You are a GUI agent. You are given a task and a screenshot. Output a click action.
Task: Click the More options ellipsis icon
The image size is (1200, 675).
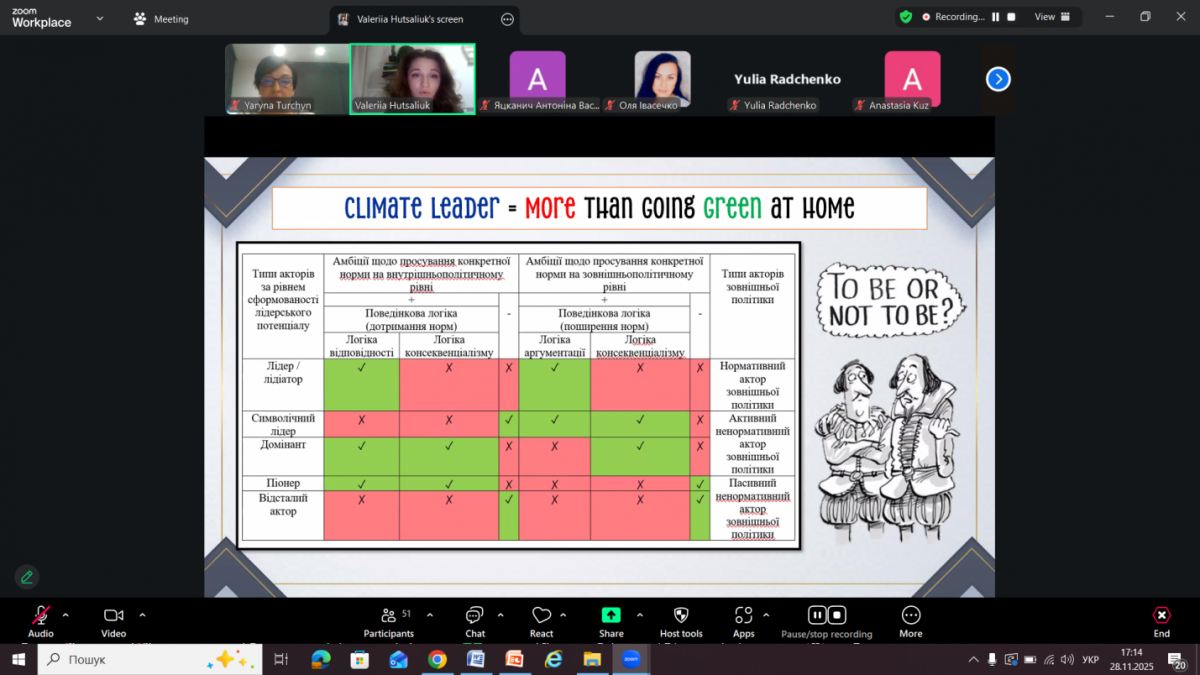click(x=910, y=615)
